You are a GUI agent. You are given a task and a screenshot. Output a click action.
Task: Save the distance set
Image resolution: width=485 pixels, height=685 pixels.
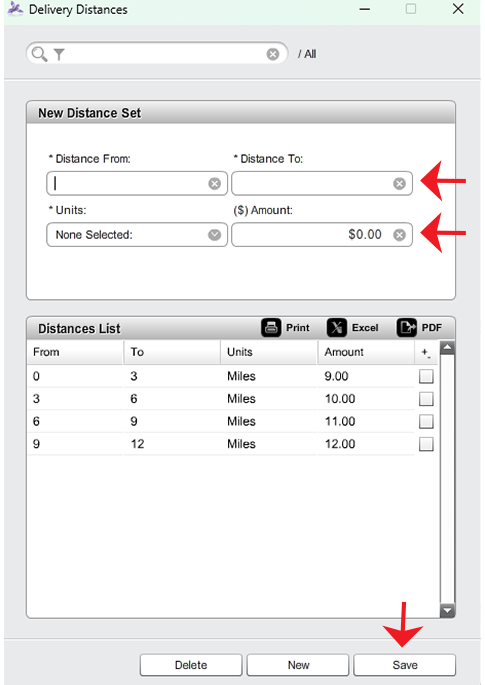click(405, 665)
